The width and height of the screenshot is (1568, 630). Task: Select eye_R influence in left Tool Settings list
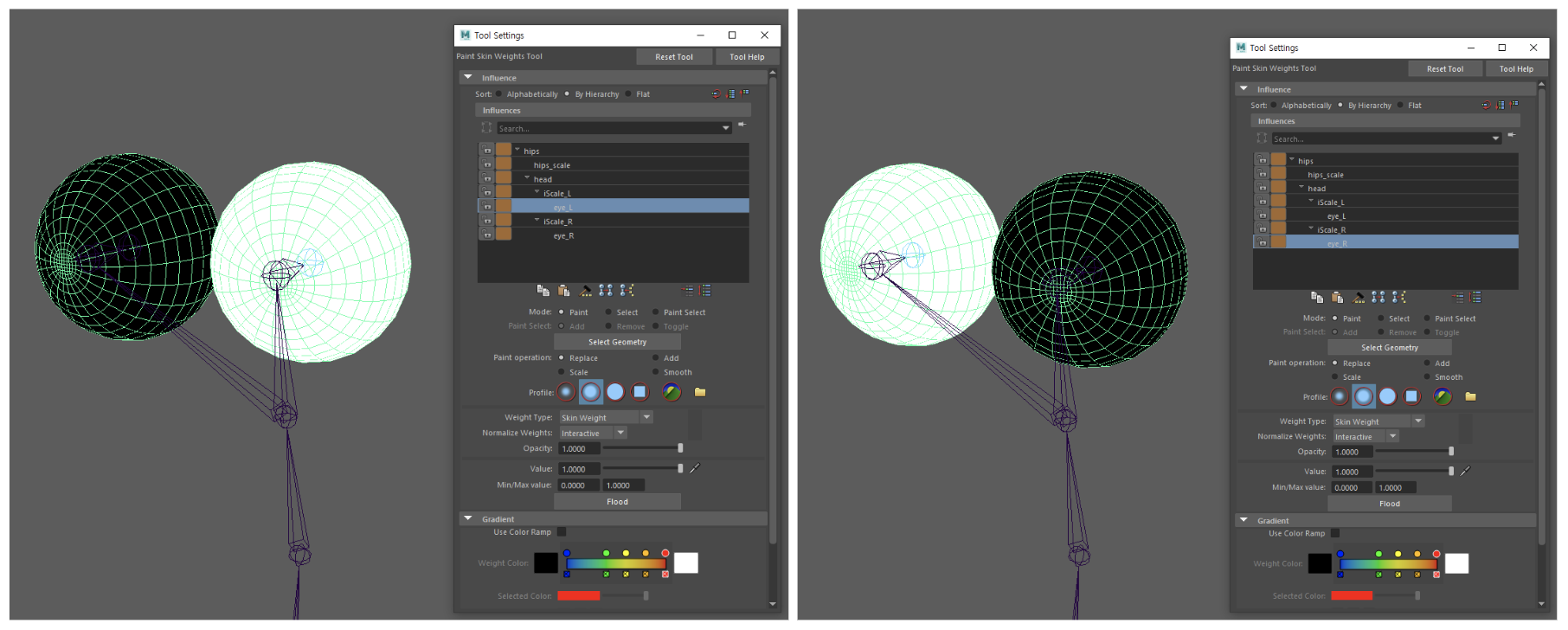click(x=563, y=236)
